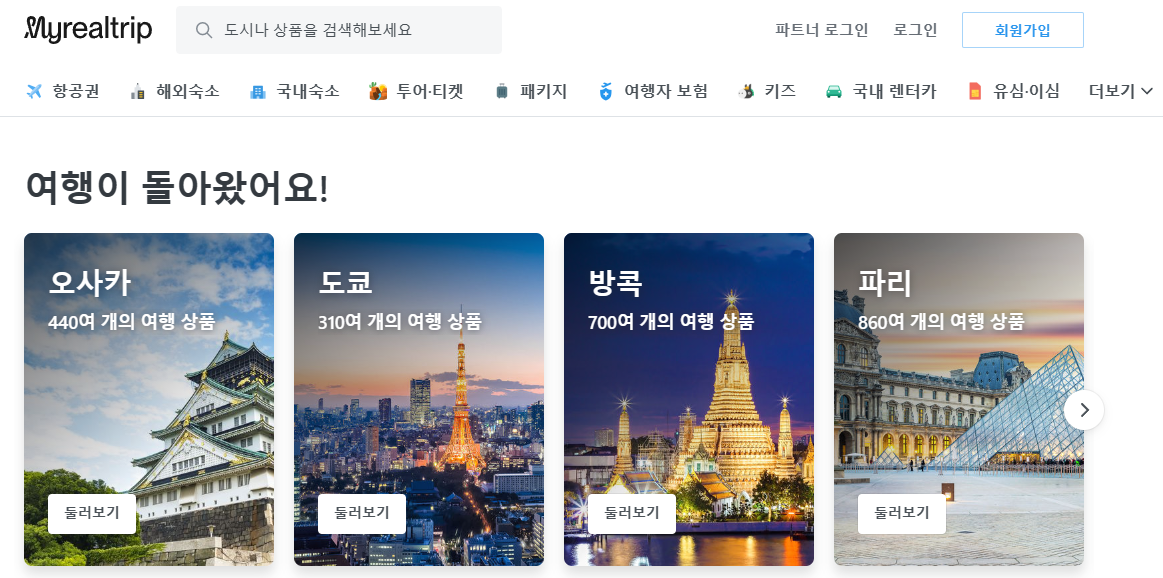This screenshot has height=578, width=1163.
Task: Go to Myrealtrip home logo
Action: (88, 29)
